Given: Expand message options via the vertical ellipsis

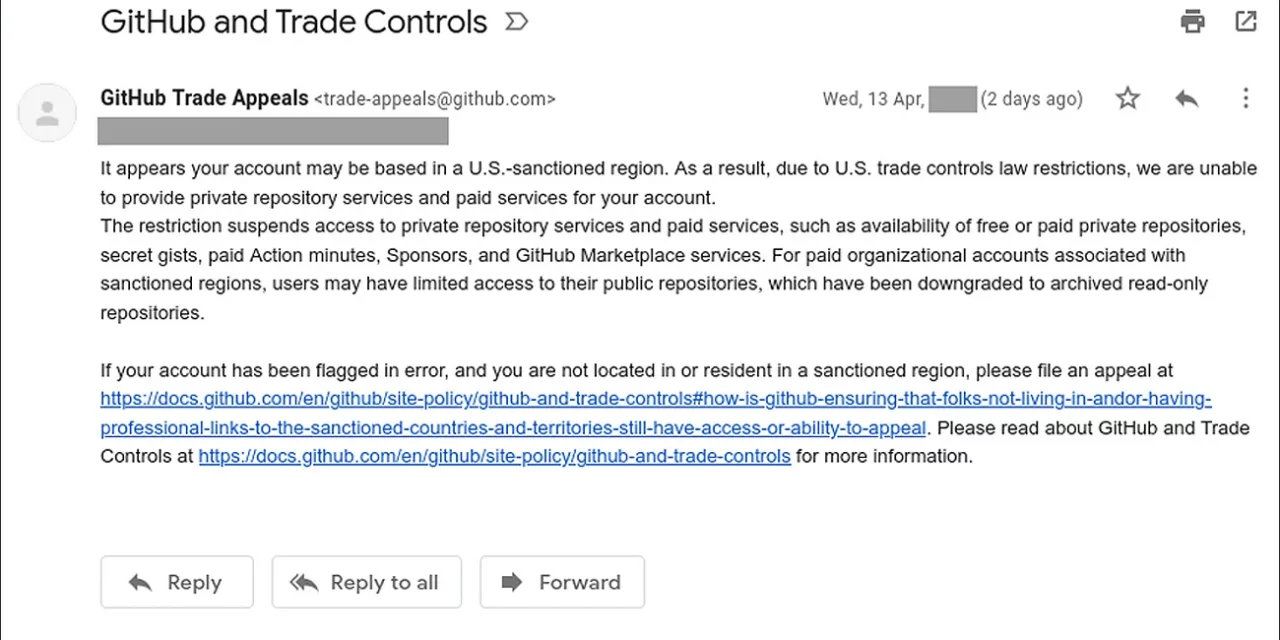Looking at the screenshot, I should [1245, 98].
